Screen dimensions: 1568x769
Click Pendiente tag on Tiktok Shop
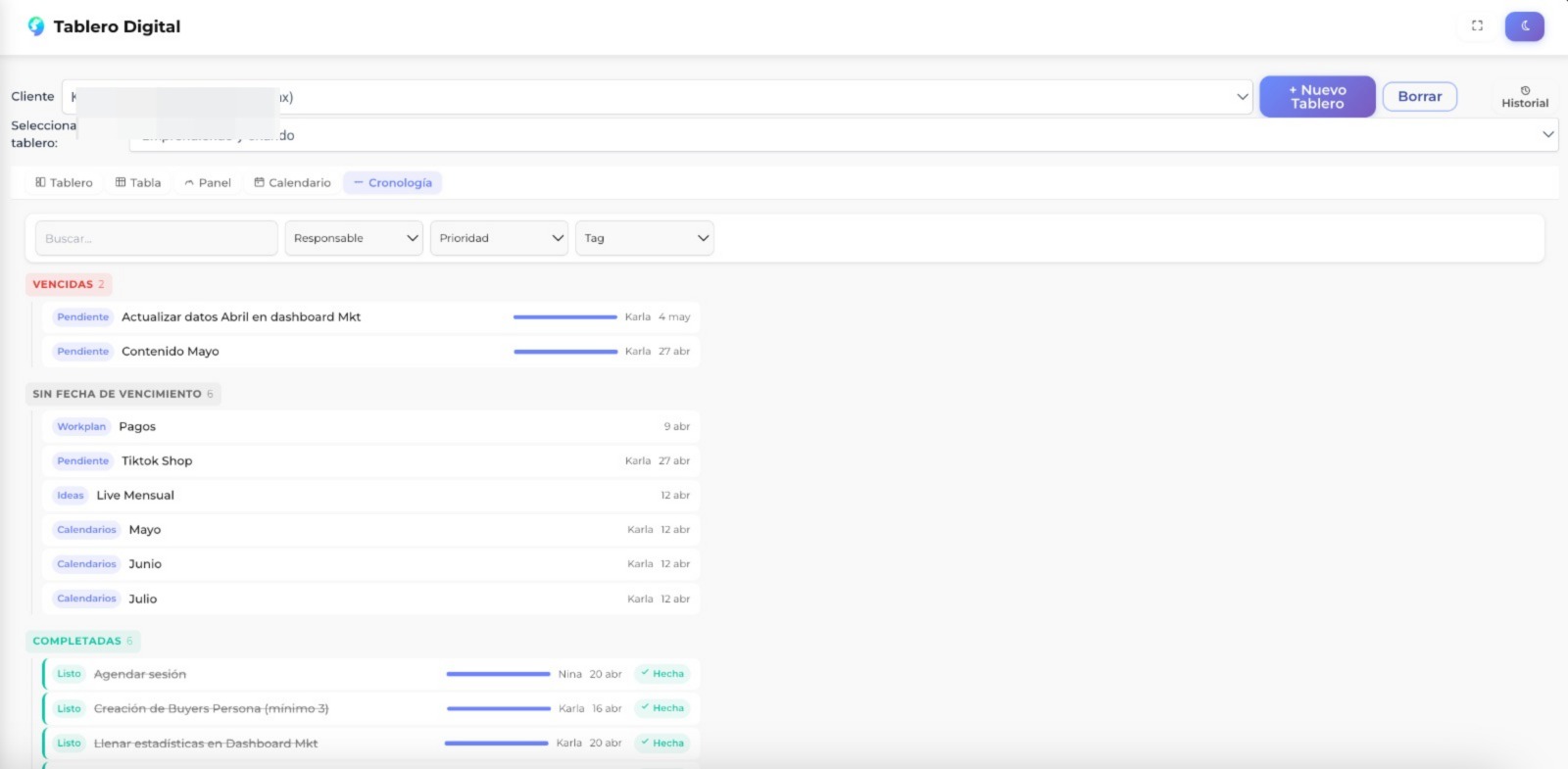[83, 461]
